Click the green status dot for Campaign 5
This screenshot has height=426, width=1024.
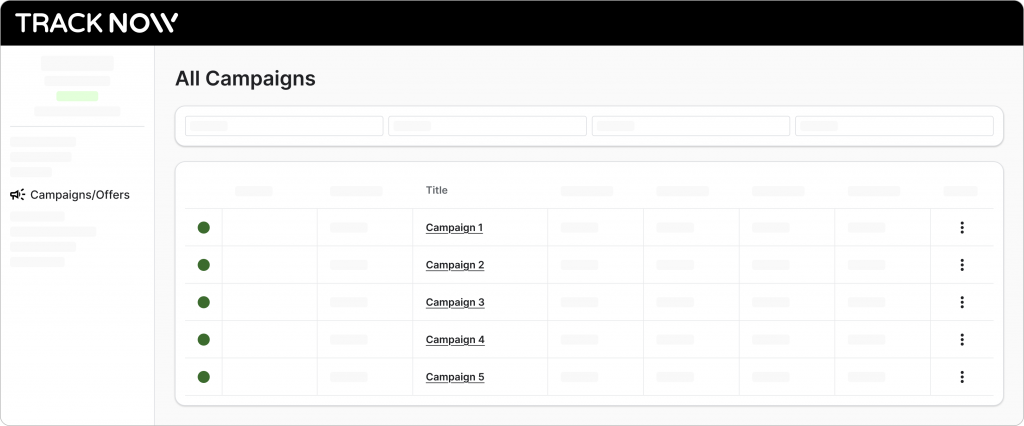(203, 377)
